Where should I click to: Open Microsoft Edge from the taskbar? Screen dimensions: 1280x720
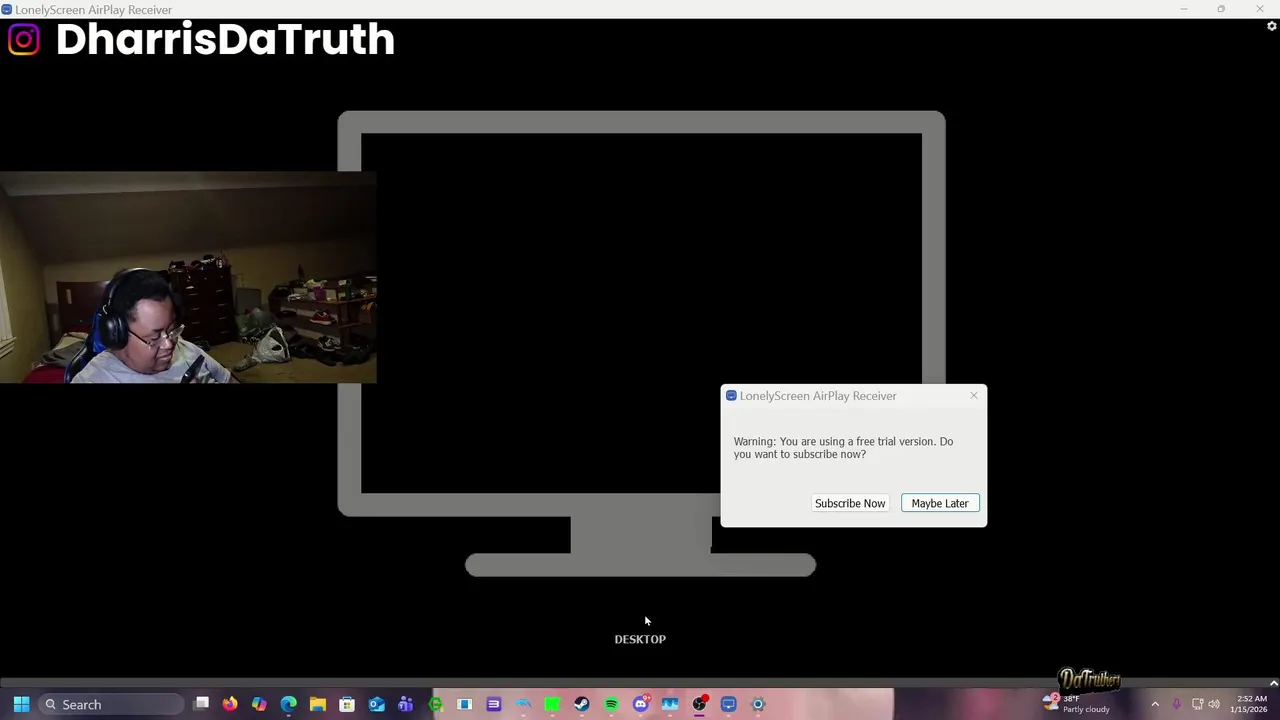288,704
